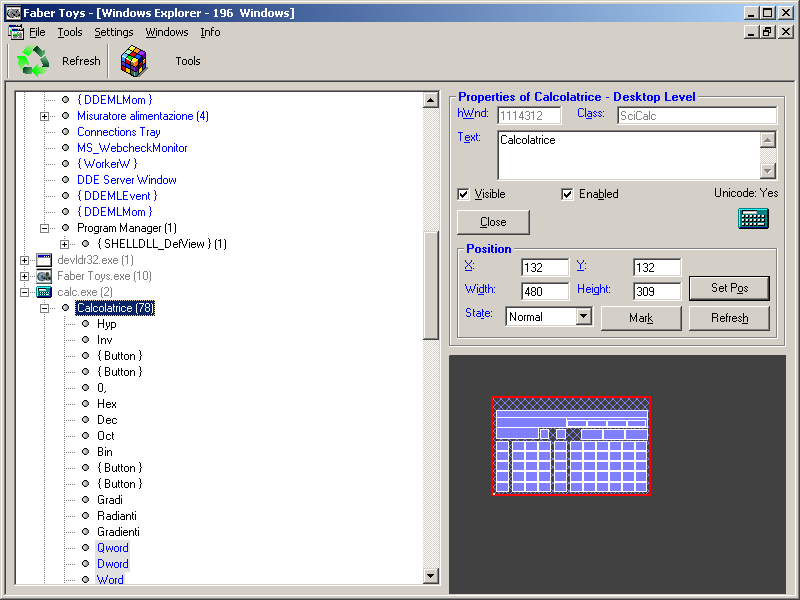Click the Set Pos button

(x=730, y=288)
